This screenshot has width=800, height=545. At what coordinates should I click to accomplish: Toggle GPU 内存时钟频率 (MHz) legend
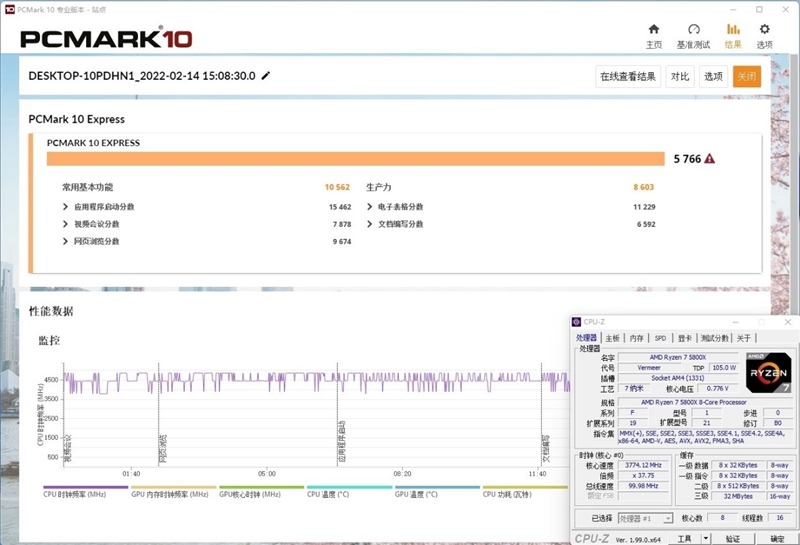(x=173, y=492)
